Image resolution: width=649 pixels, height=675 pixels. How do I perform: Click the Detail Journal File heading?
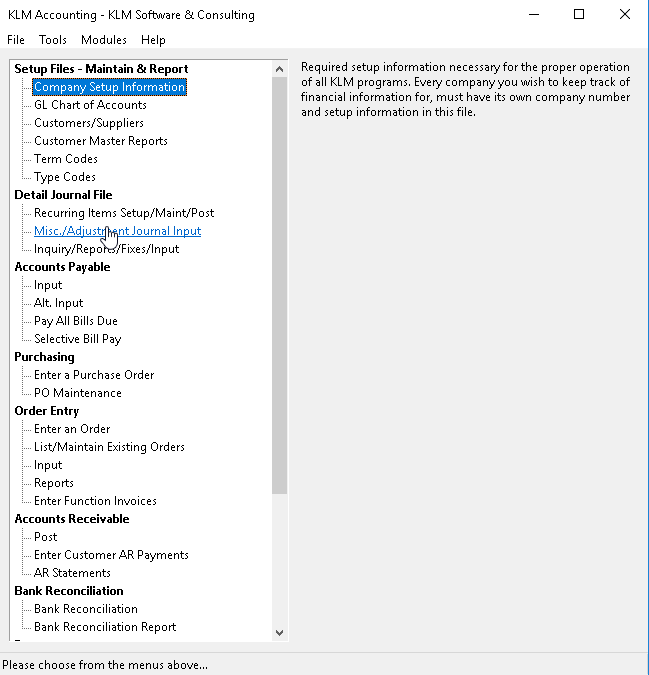(63, 195)
